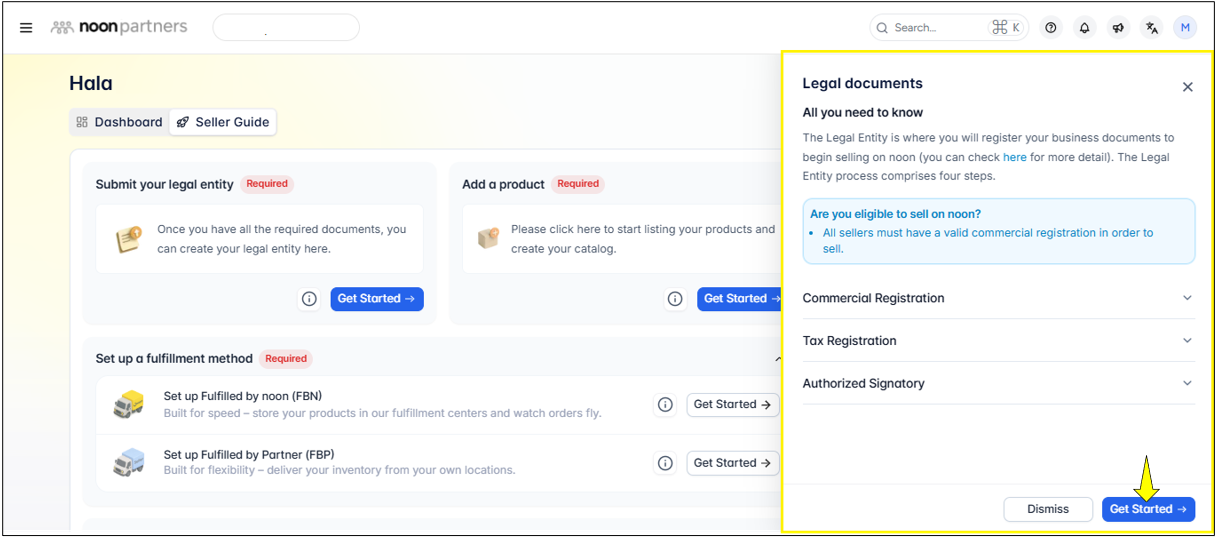Dismiss the Legal documents panel
Image resolution: width=1217 pixels, height=538 pixels.
(1048, 509)
